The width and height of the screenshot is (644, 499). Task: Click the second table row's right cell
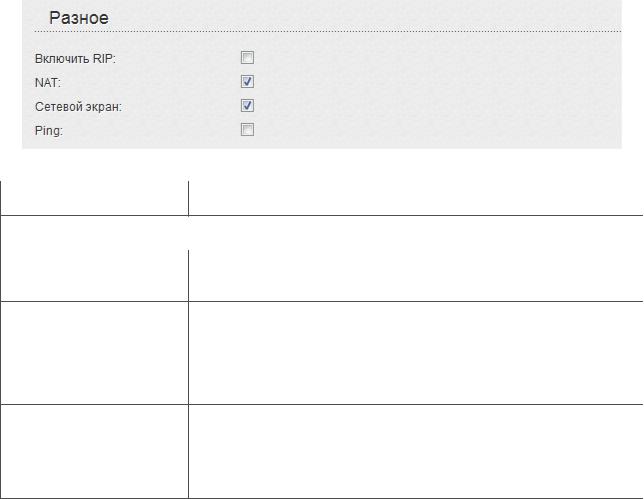[414, 274]
